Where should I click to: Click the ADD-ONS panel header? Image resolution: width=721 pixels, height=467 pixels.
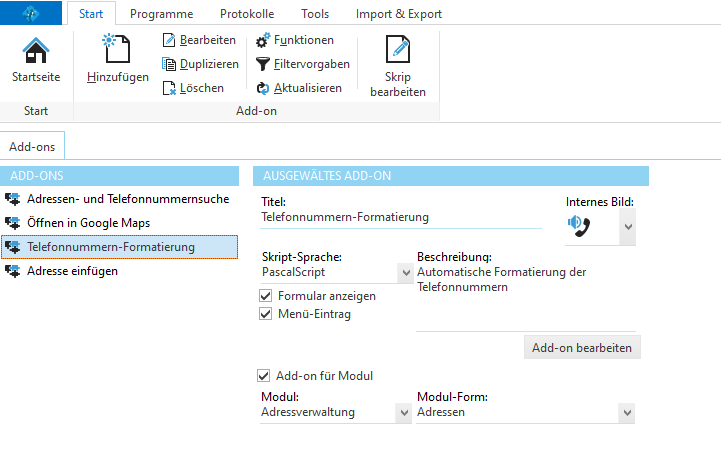point(120,176)
